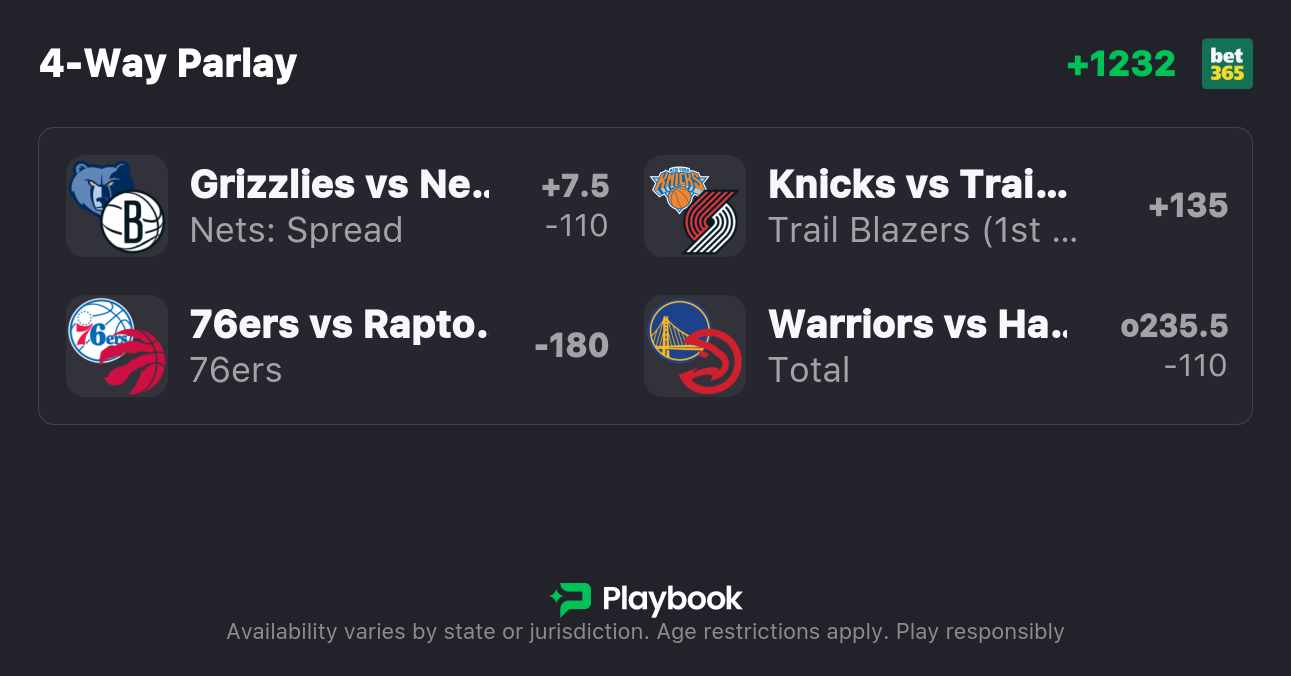The image size is (1291, 676).
Task: Select the Nets +7.5 spread odds
Action: pos(576,206)
